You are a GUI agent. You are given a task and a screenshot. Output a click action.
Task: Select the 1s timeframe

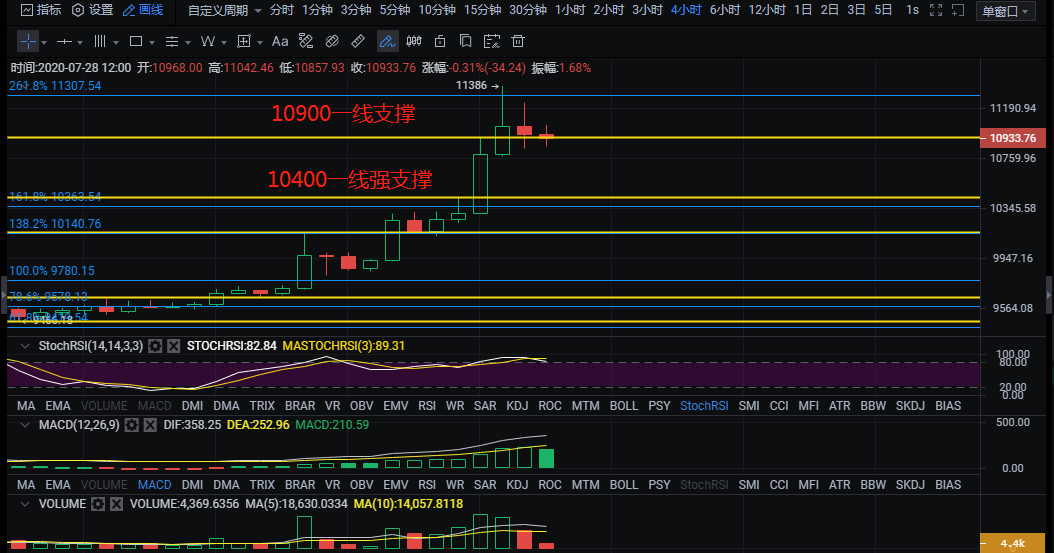(912, 10)
